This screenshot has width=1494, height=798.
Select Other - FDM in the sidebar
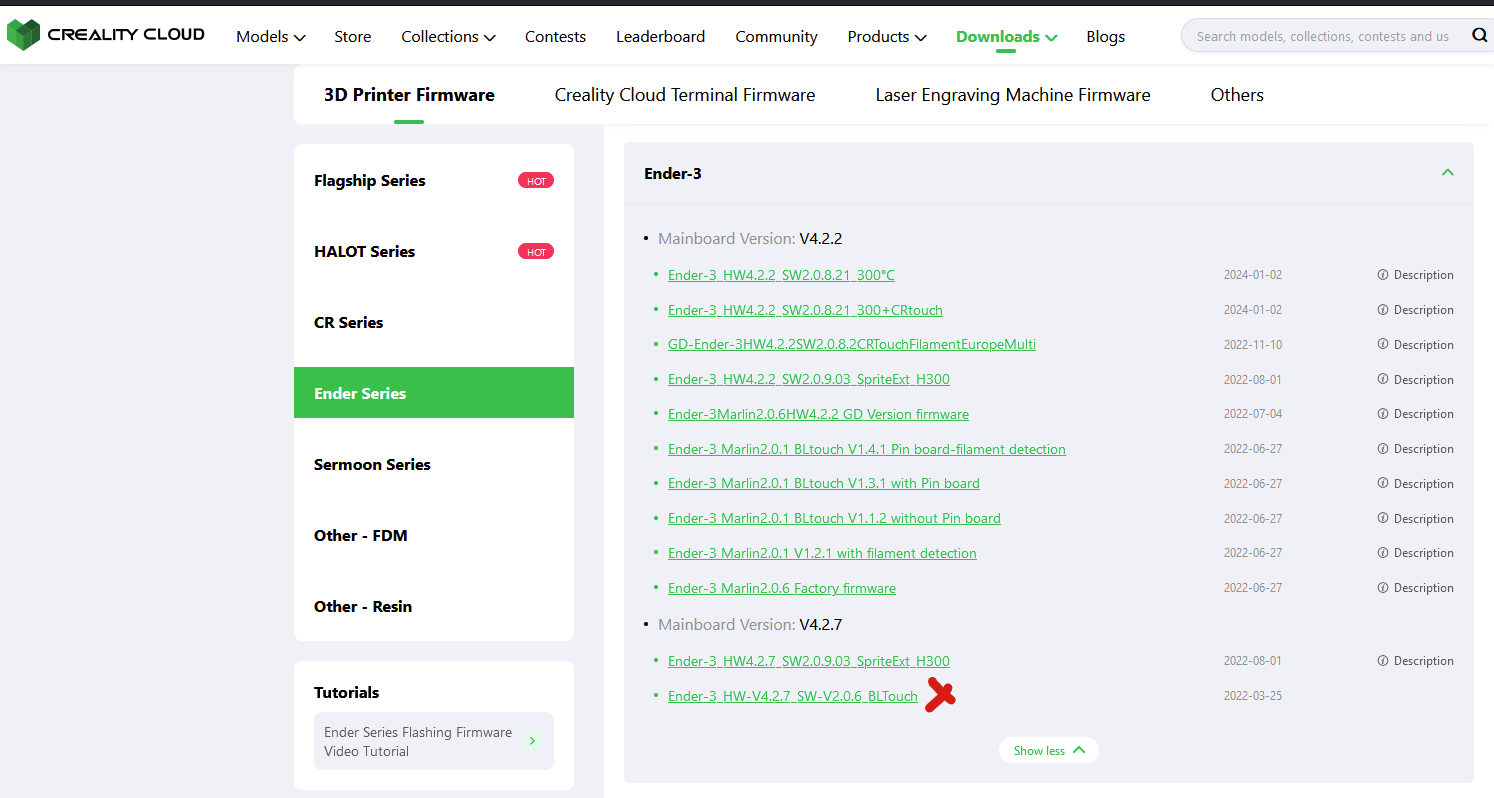click(434, 536)
